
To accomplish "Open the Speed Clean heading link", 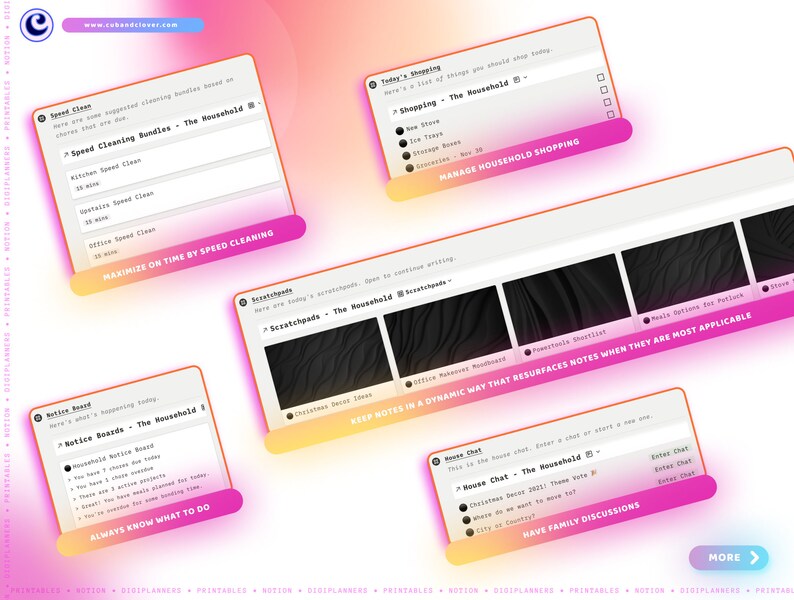I will pyautogui.click(x=71, y=111).
